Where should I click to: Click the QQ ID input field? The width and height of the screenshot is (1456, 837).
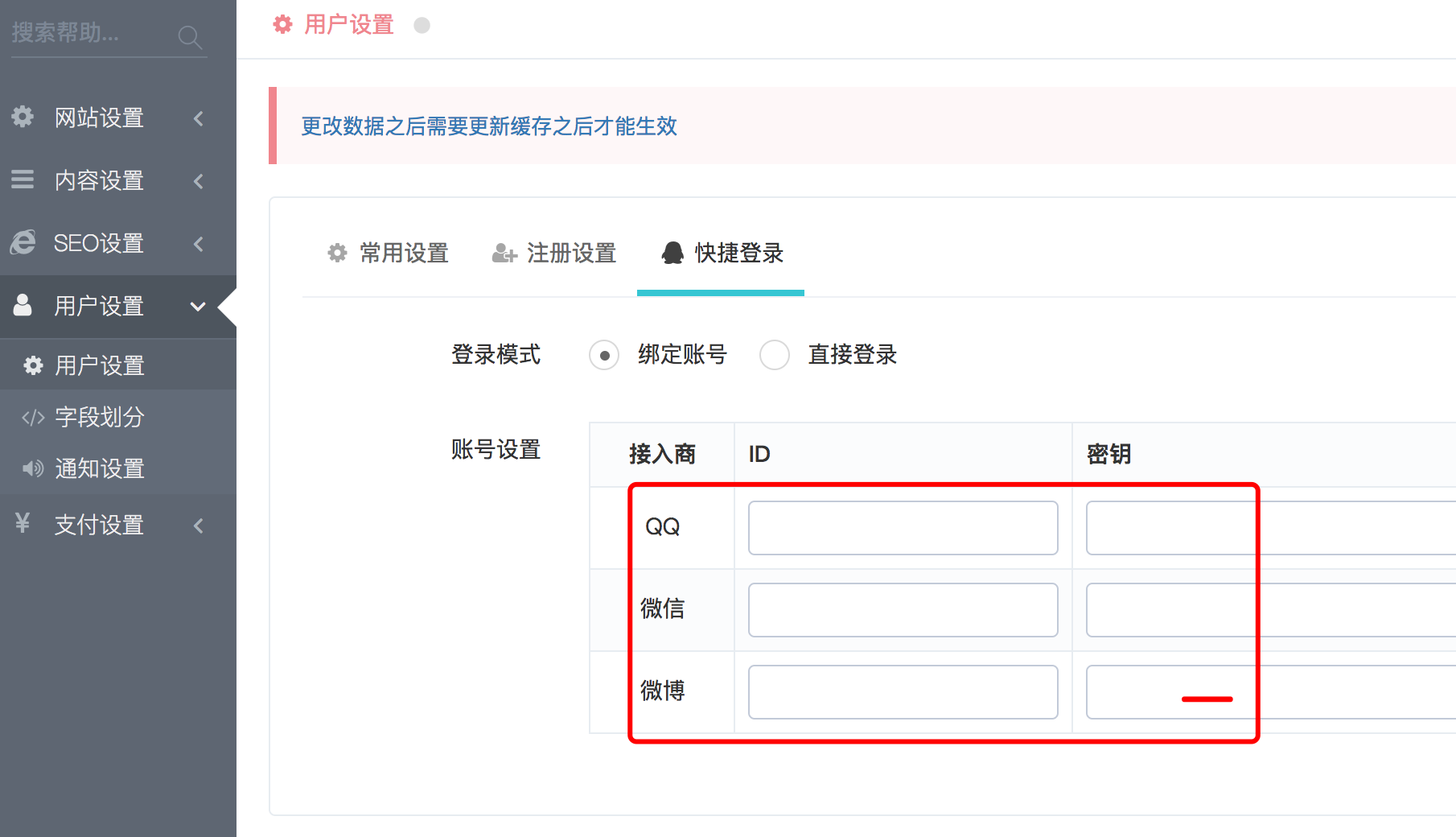click(x=903, y=528)
